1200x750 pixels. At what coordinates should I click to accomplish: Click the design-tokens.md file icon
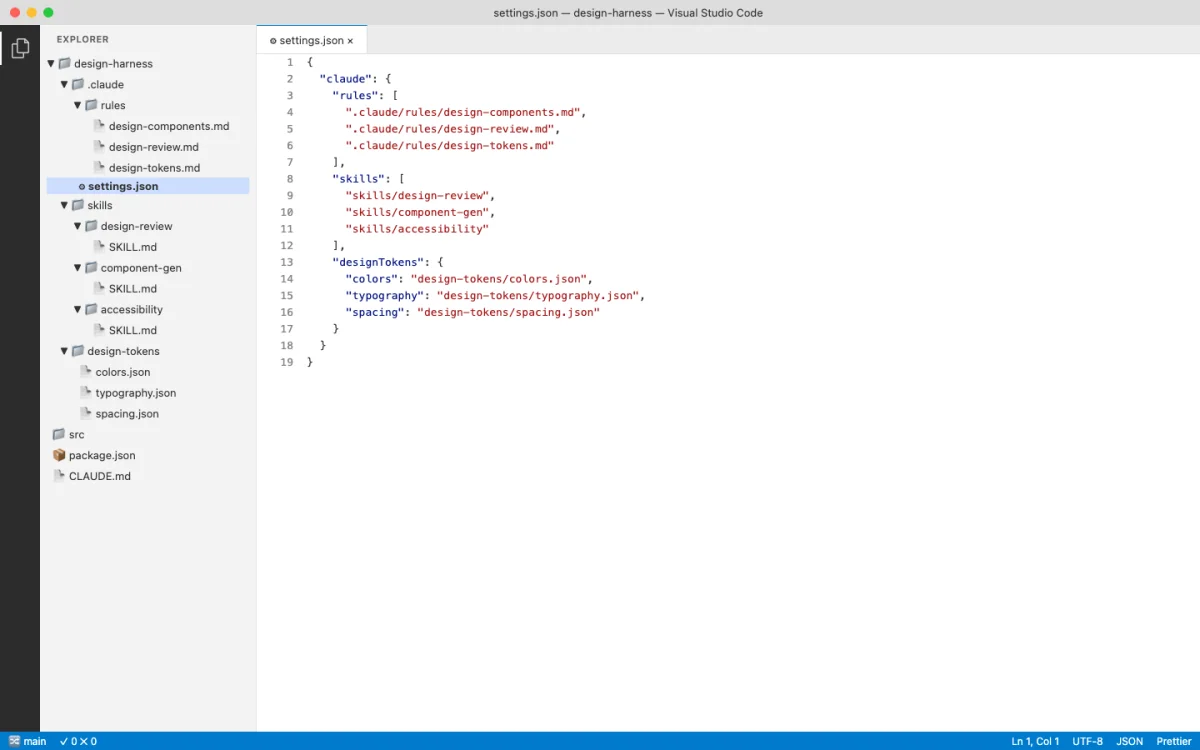(x=99, y=168)
